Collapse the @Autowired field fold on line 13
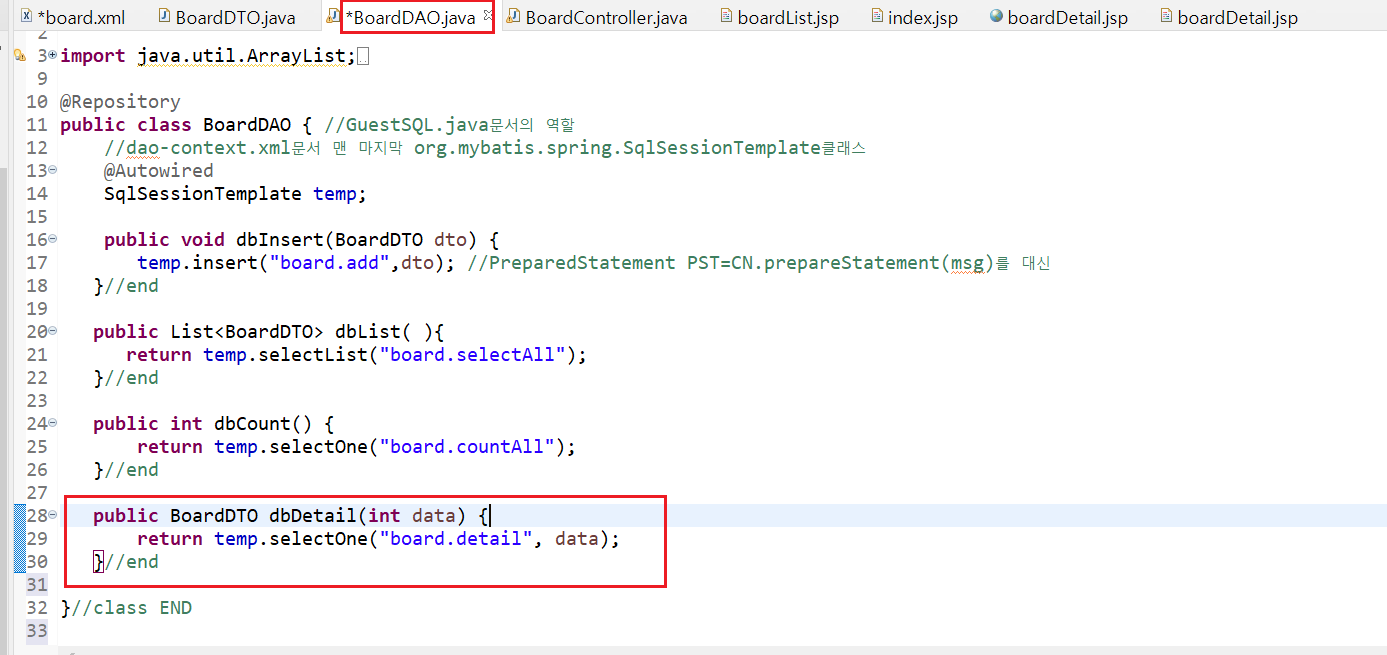The image size is (1387, 655). pyautogui.click(x=52, y=171)
